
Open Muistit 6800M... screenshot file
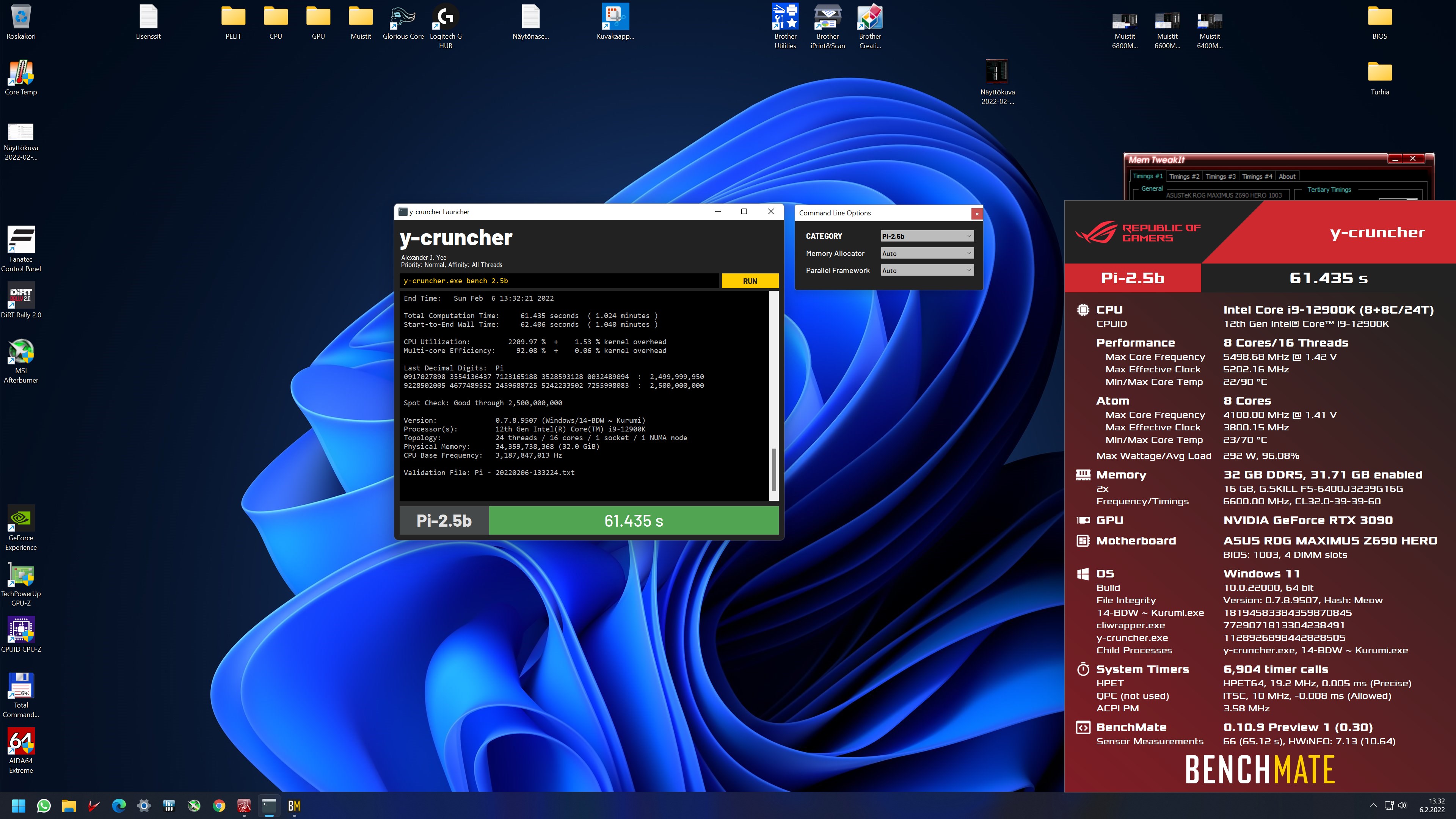coord(1125,30)
